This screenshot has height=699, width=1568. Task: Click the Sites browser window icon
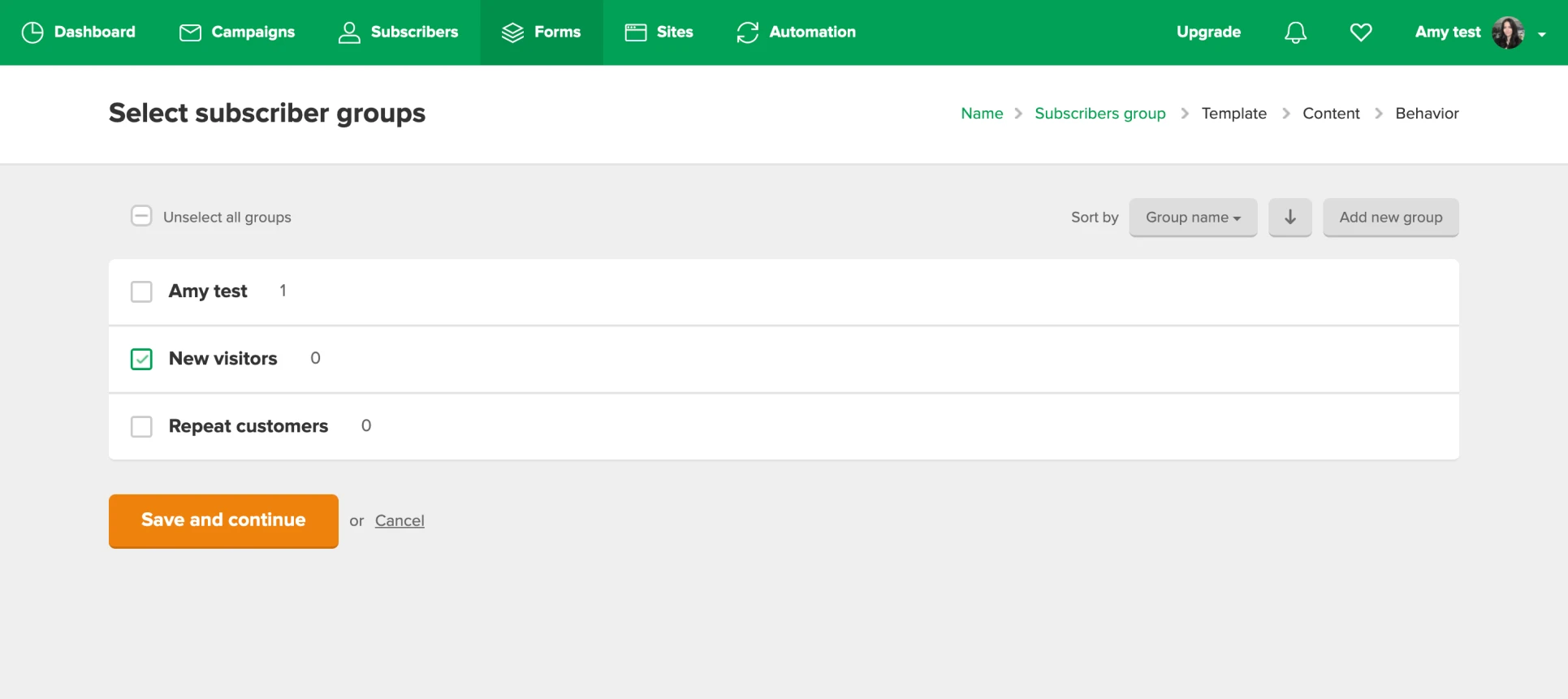[x=635, y=32]
